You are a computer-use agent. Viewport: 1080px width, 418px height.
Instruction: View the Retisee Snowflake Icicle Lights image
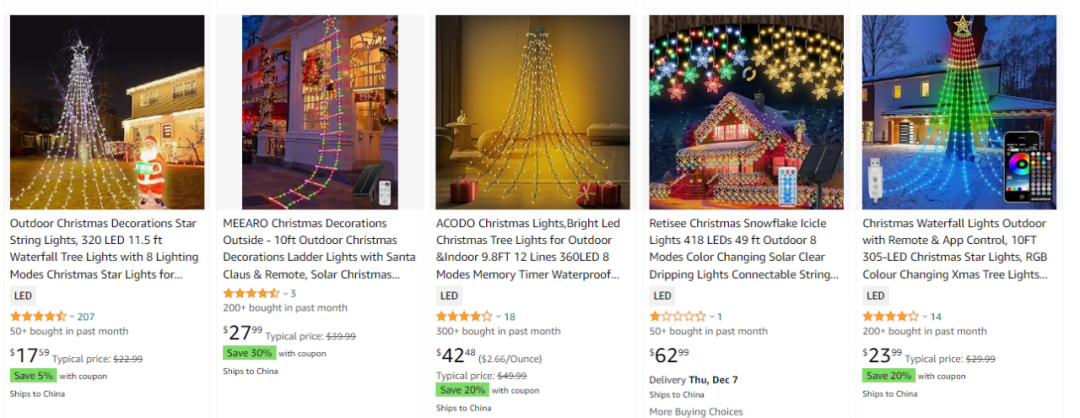[x=746, y=112]
